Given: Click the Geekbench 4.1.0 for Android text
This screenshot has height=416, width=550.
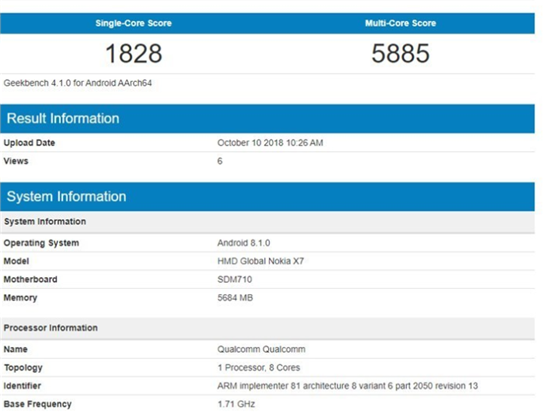Looking at the screenshot, I should 78,83.
